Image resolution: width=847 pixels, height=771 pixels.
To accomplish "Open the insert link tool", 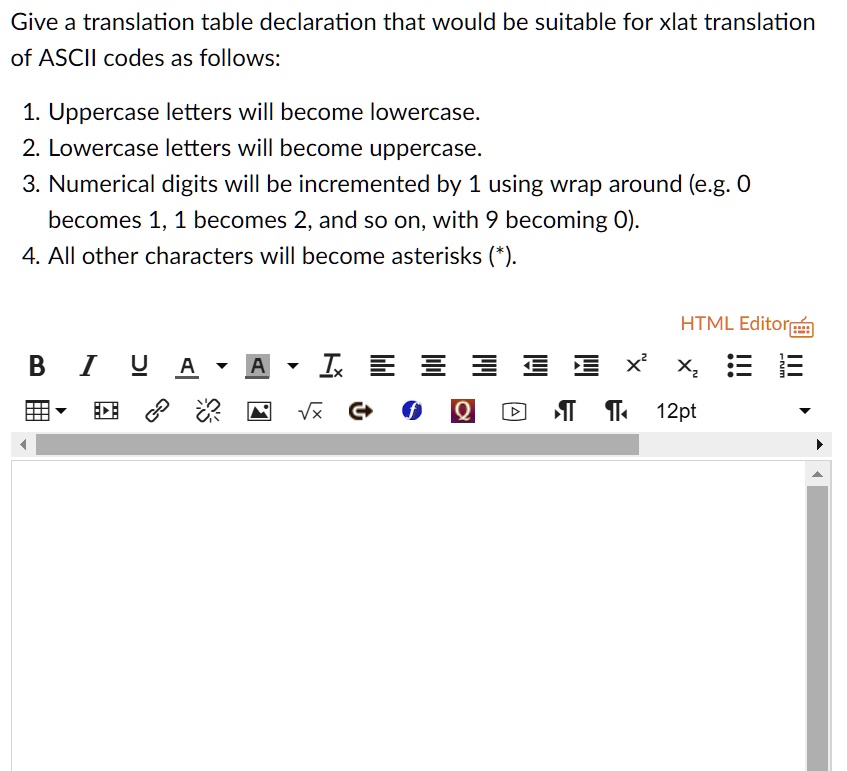I will [x=156, y=410].
